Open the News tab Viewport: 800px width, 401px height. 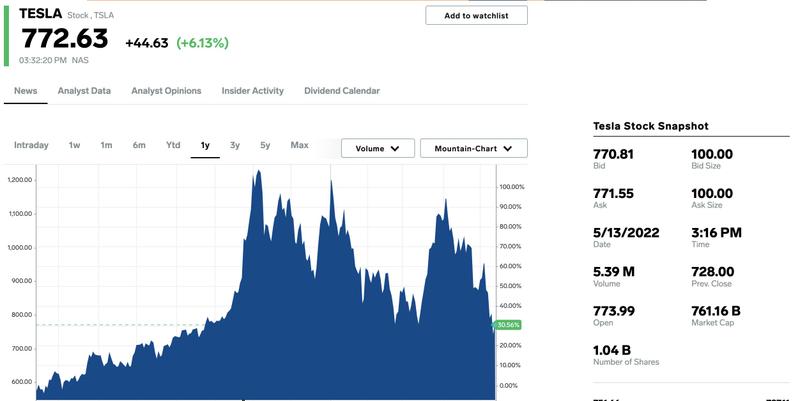[26, 91]
